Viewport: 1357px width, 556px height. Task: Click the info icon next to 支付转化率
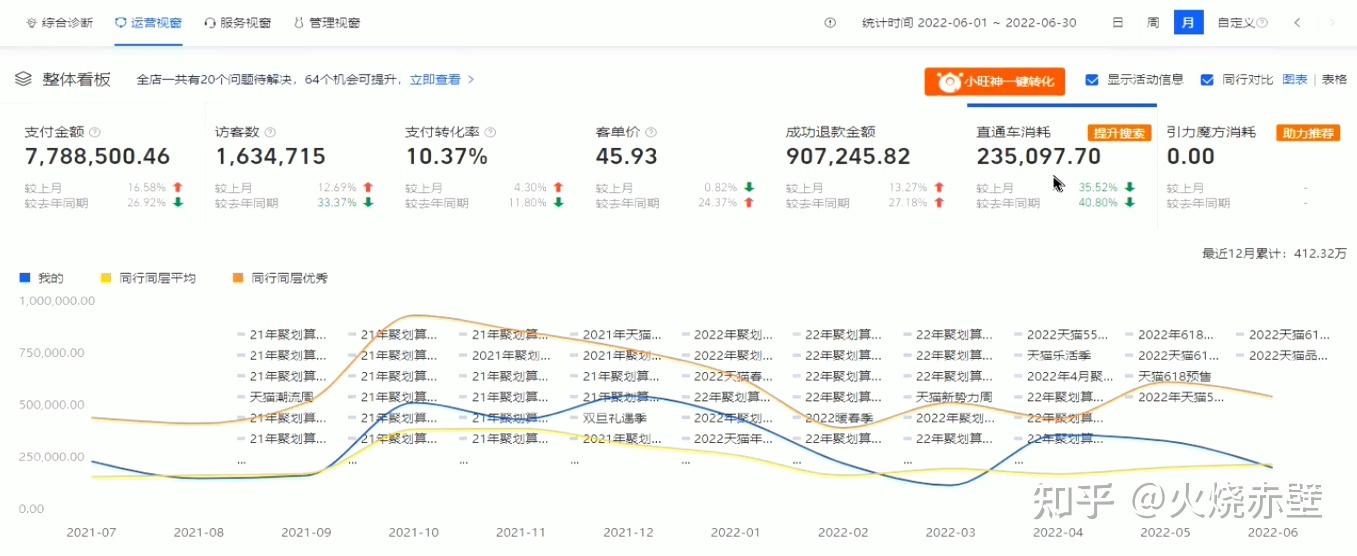tap(490, 132)
